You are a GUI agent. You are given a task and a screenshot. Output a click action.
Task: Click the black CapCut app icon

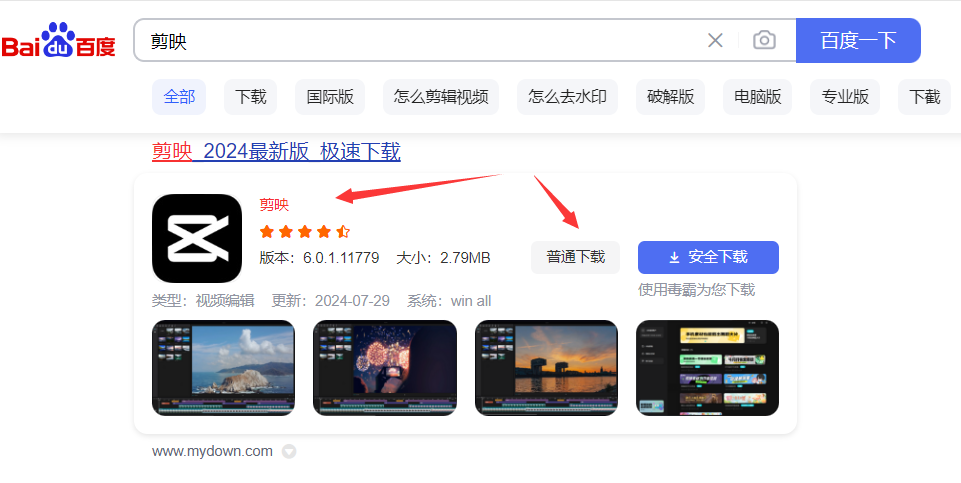point(197,238)
